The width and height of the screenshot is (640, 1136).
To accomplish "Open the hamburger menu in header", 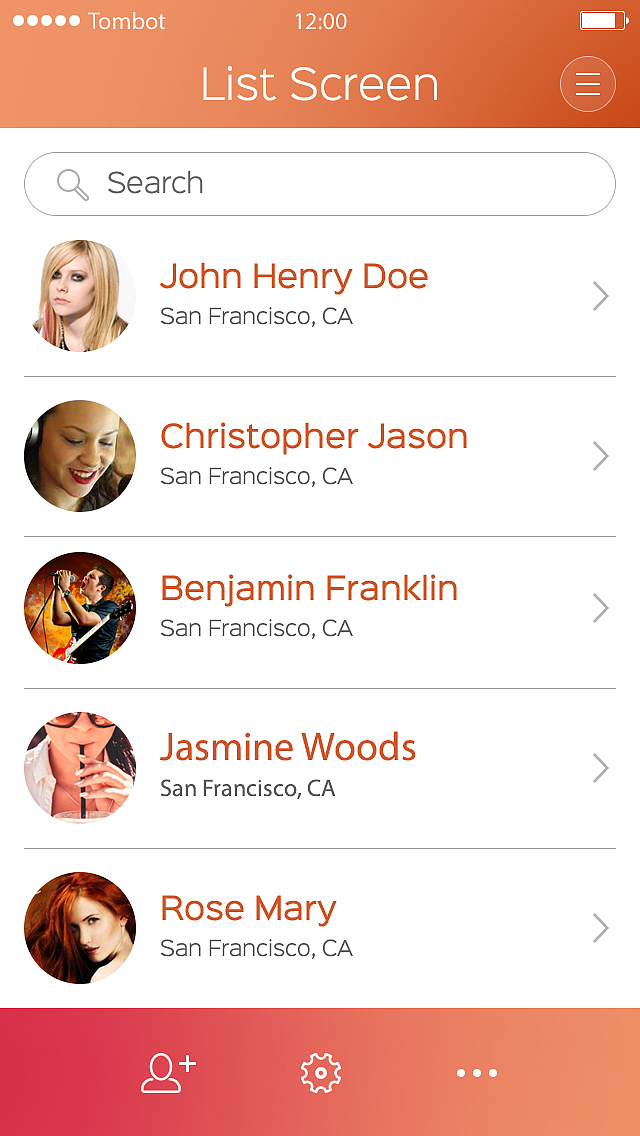I will tap(588, 84).
